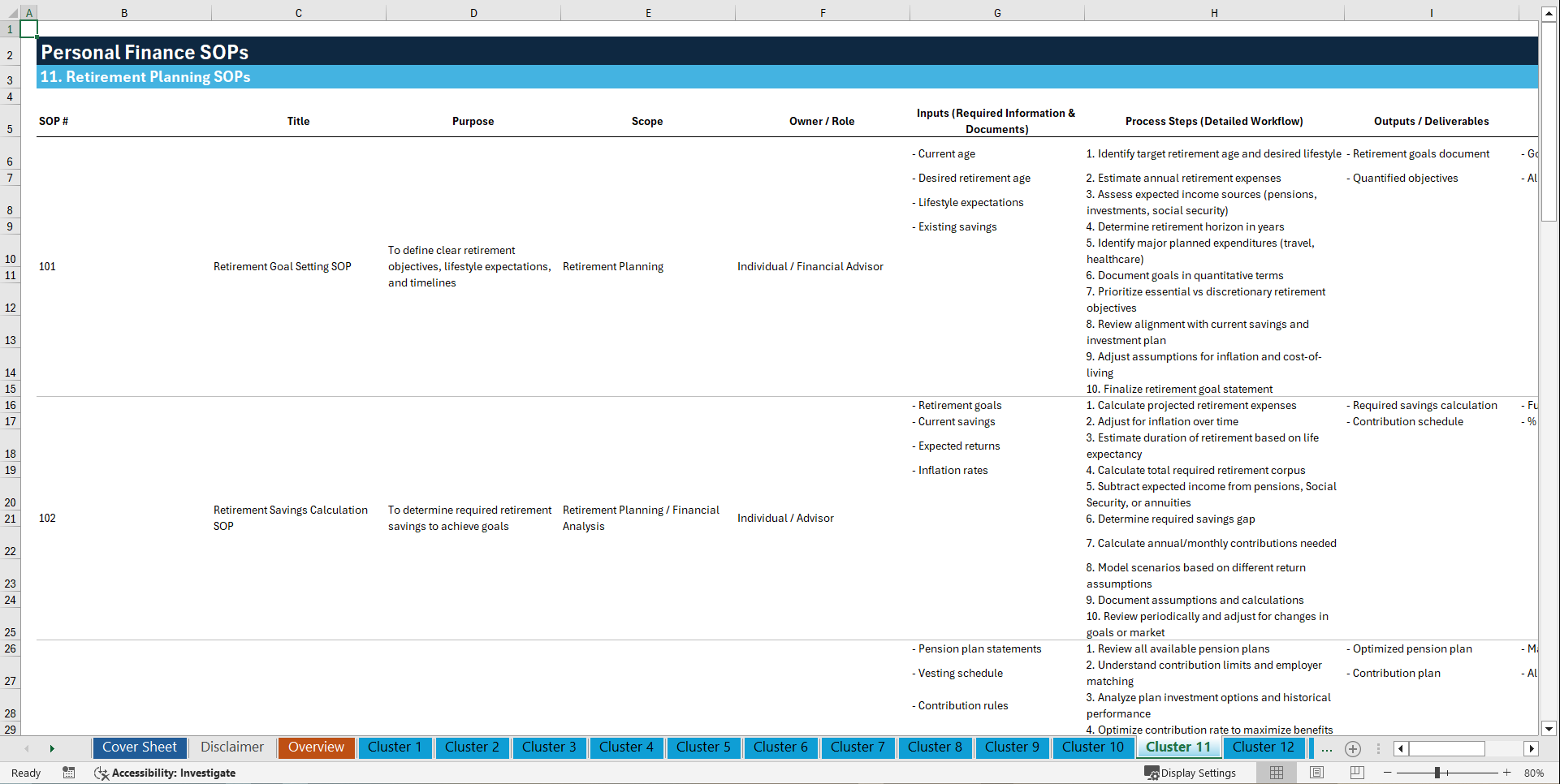Switch to Normal view in status bar
This screenshot has height=784, width=1560.
tap(1276, 773)
